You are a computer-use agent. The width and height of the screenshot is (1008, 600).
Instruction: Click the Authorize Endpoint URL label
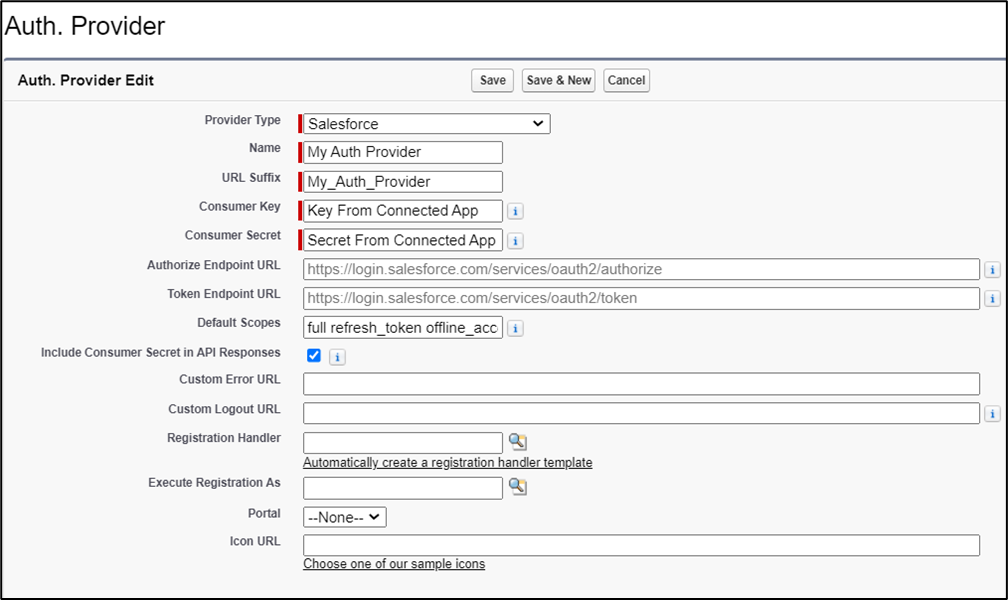(x=213, y=265)
